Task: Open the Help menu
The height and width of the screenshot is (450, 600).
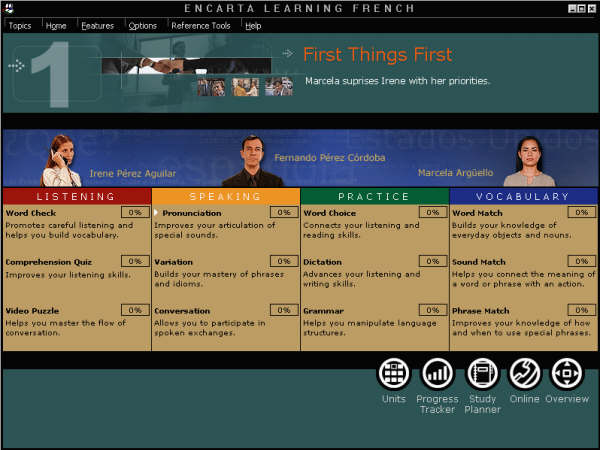Action: [x=253, y=26]
